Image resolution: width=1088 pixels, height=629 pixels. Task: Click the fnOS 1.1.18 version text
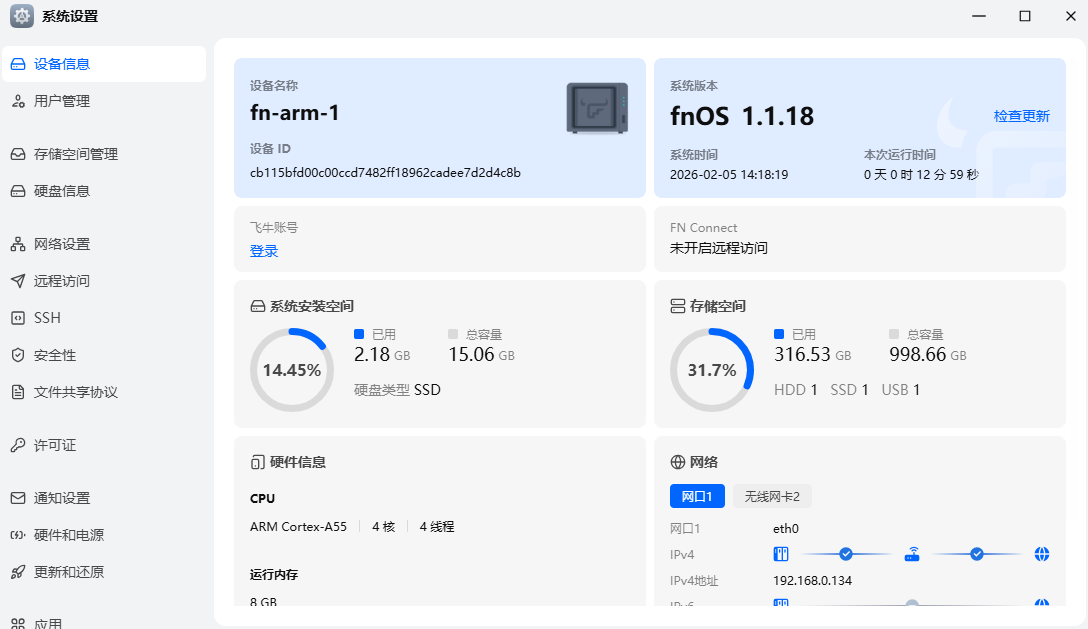point(742,116)
